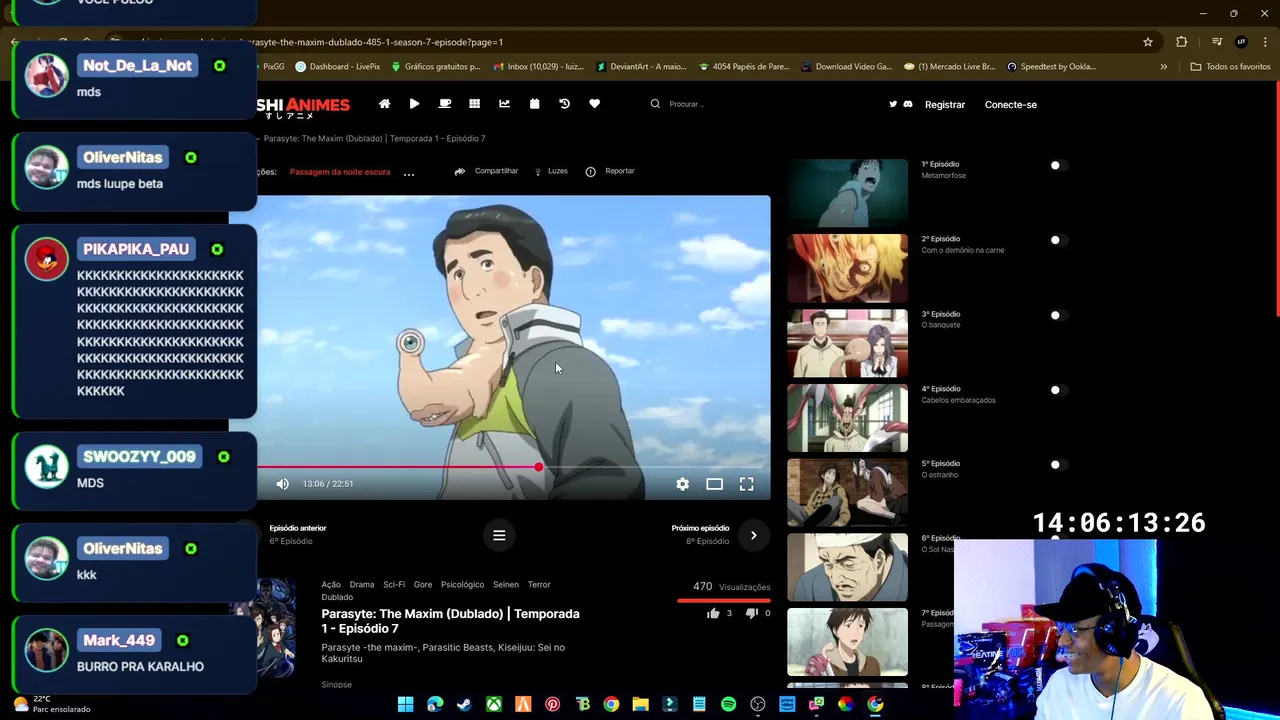This screenshot has height=720, width=1280.
Task: Open the grid catalog icon
Action: 474,104
